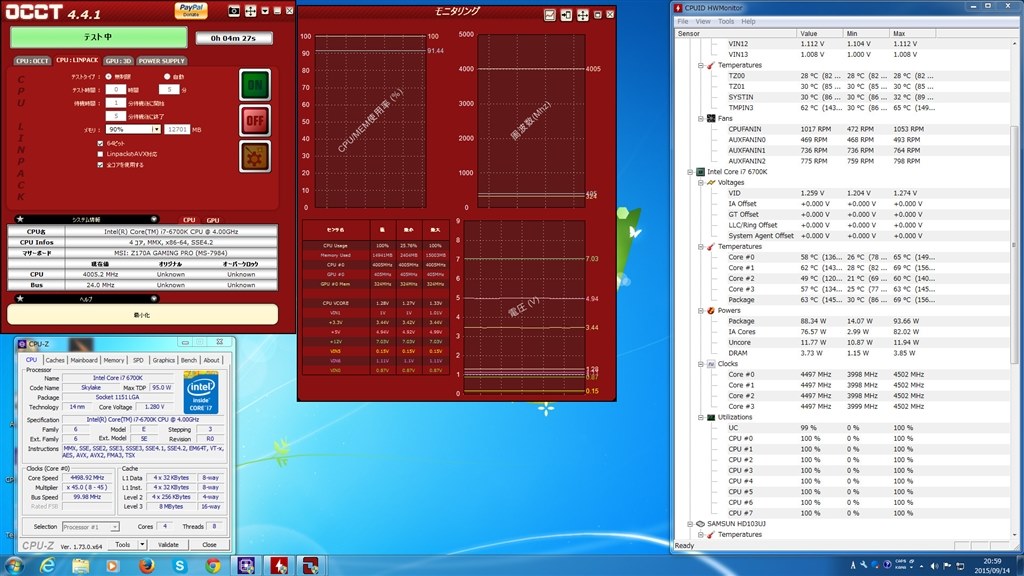1024x576 pixels.
Task: Collapse the SAMSUN HD103UJ node
Action: (690, 524)
